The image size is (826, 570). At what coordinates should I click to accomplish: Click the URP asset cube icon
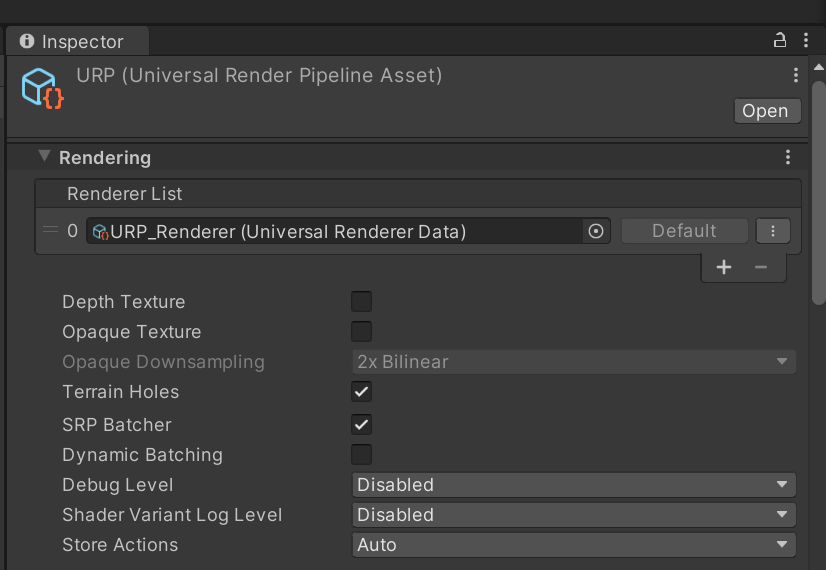[x=42, y=89]
